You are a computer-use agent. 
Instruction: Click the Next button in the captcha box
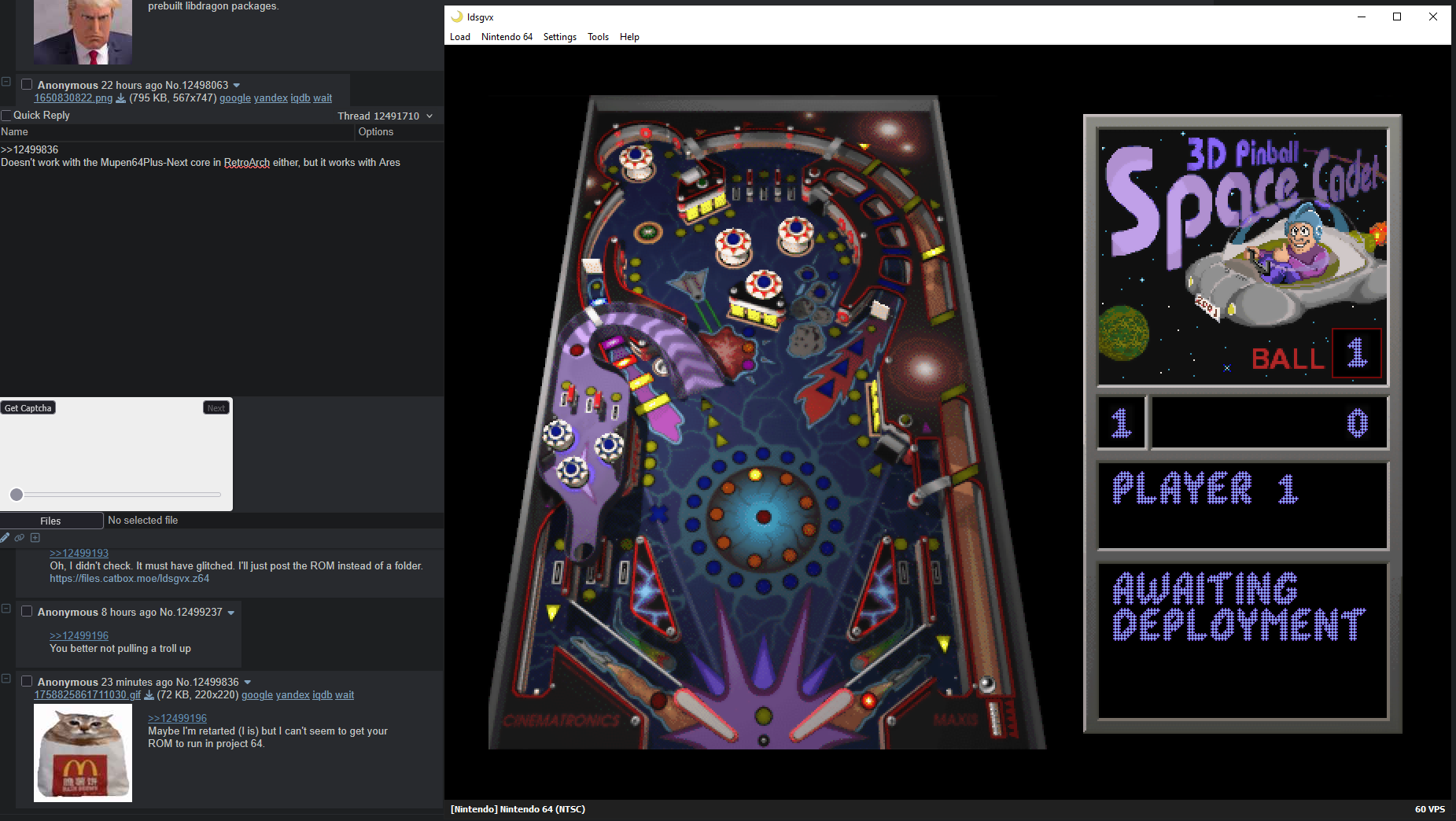click(216, 408)
